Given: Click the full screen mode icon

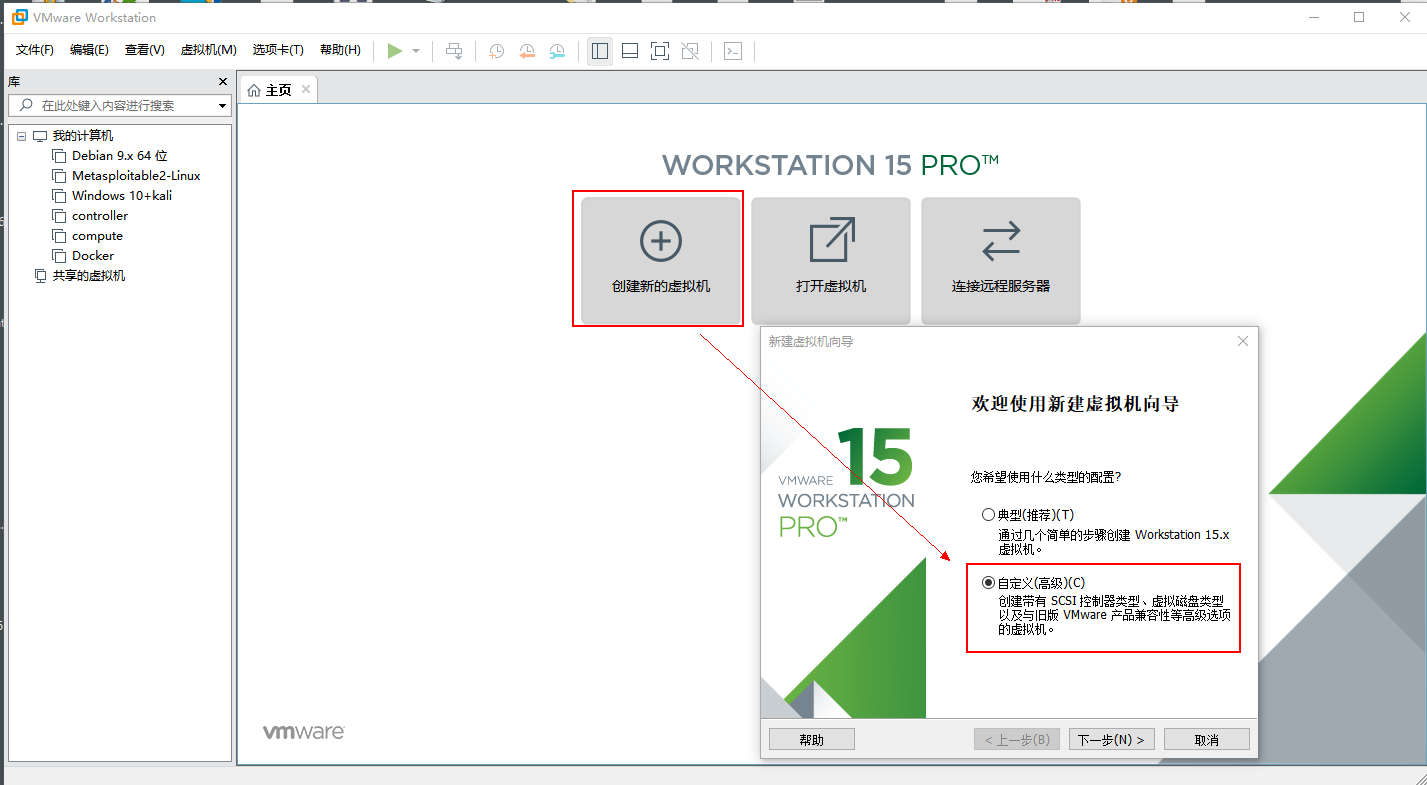Looking at the screenshot, I should 660,51.
